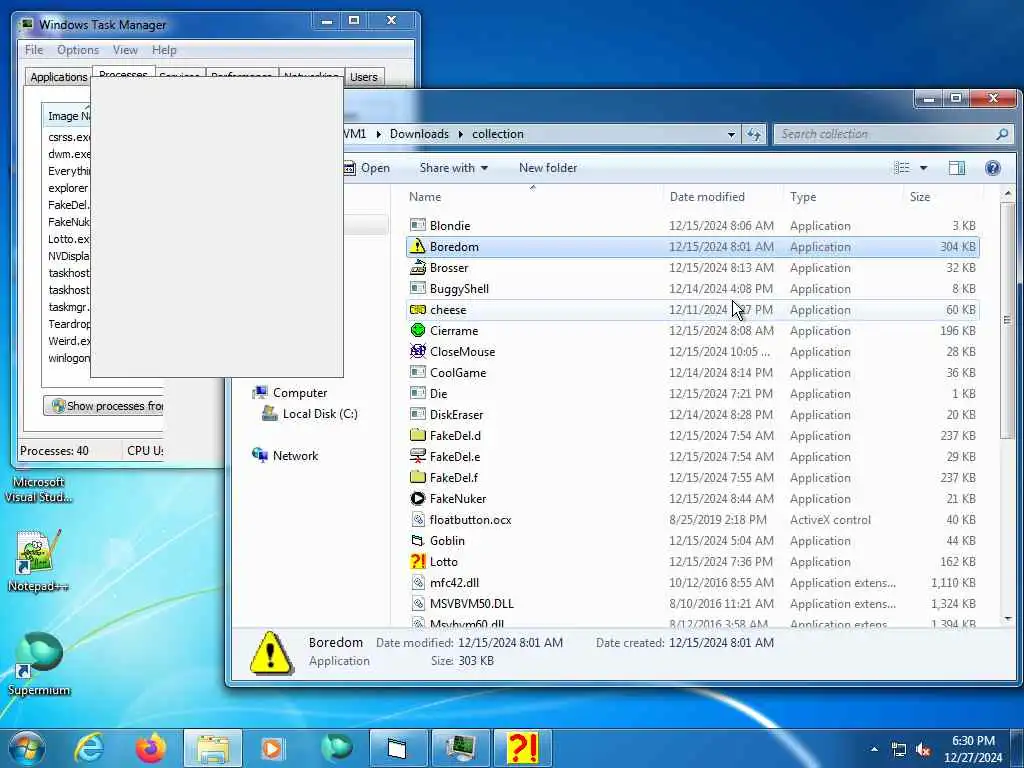This screenshot has width=1024, height=768.
Task: Click the file list vertical scrollbar thumb
Action: [x=1007, y=320]
